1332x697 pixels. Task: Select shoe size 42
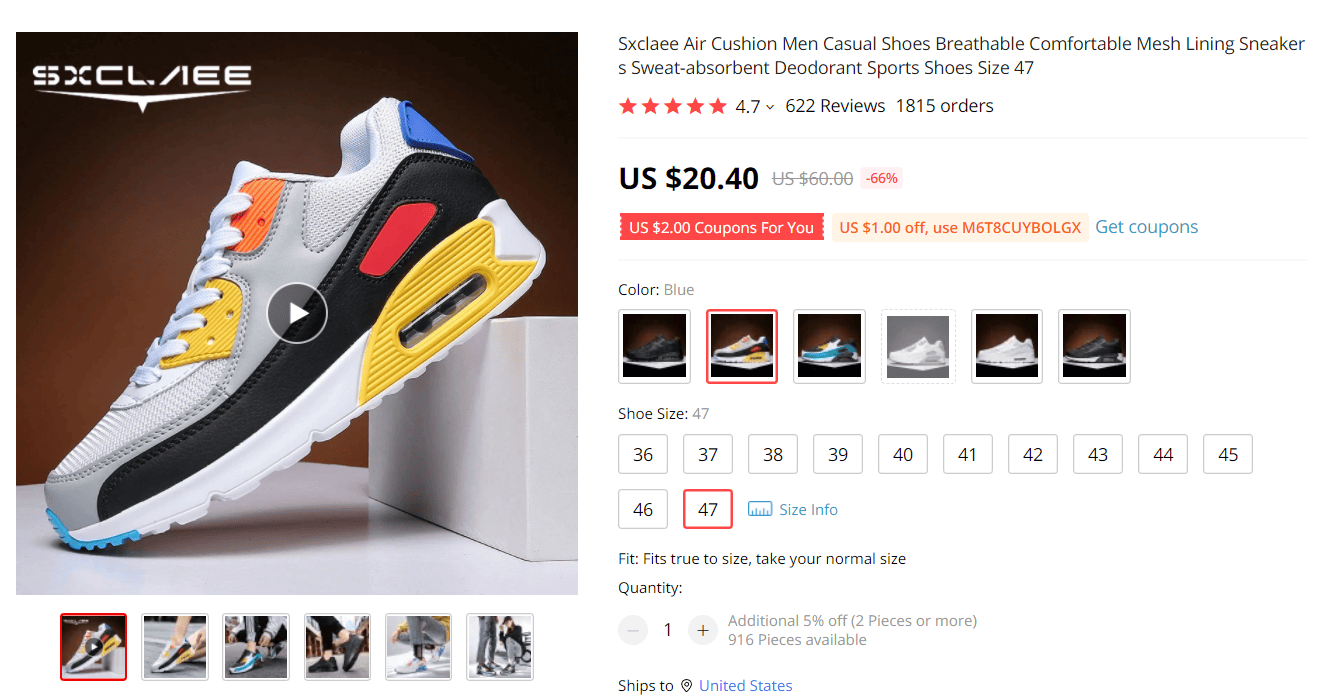coord(1033,454)
